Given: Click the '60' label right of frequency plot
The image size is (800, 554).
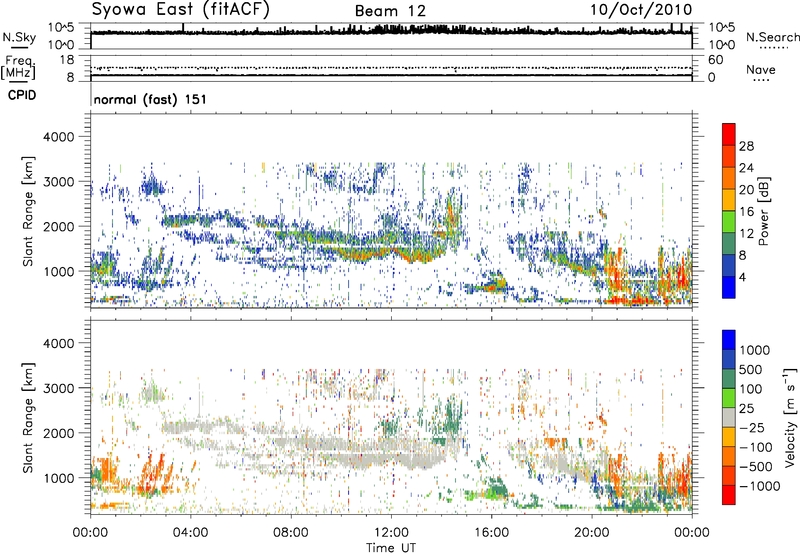Looking at the screenshot, I should pyautogui.click(x=715, y=60).
